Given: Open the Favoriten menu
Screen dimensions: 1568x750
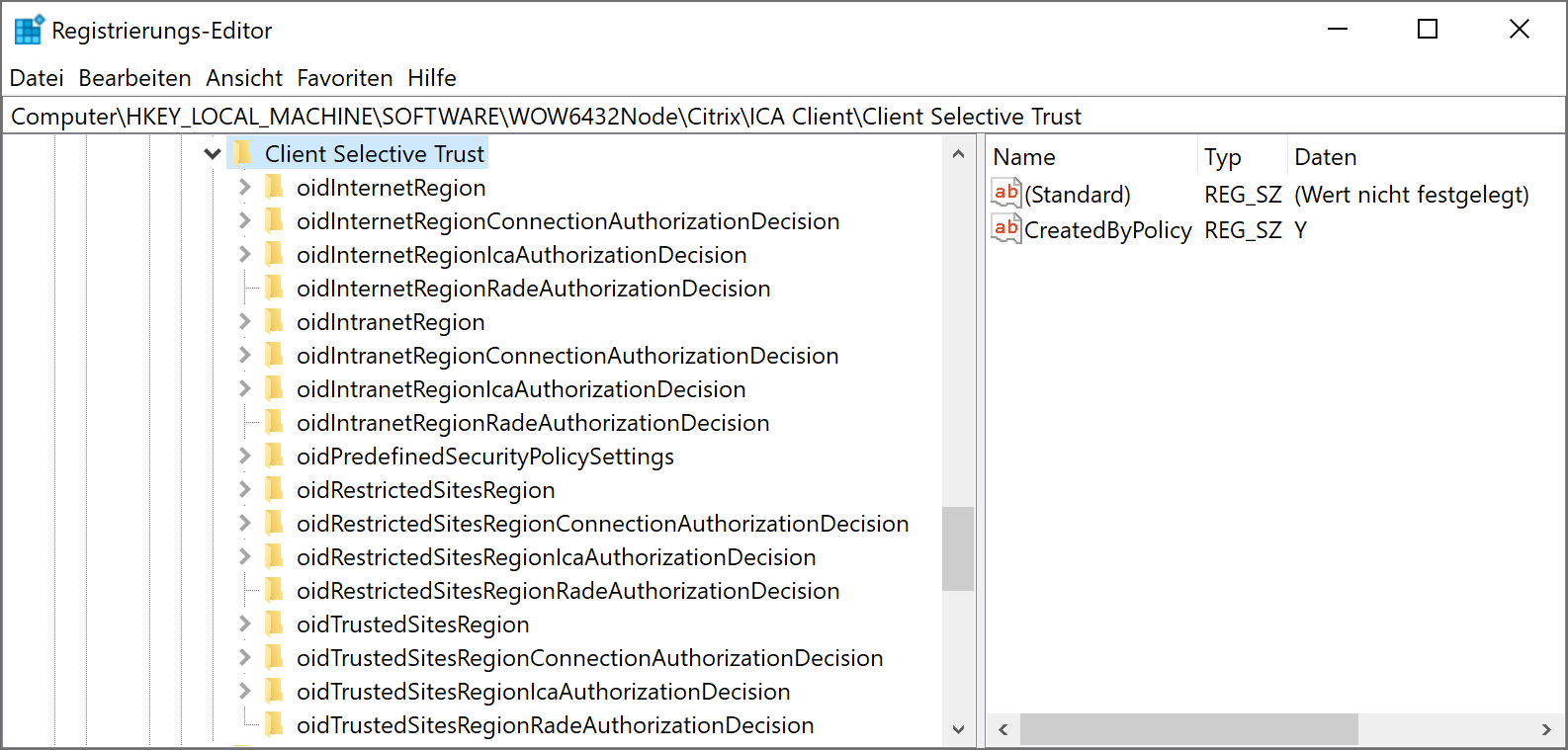Looking at the screenshot, I should click(344, 78).
